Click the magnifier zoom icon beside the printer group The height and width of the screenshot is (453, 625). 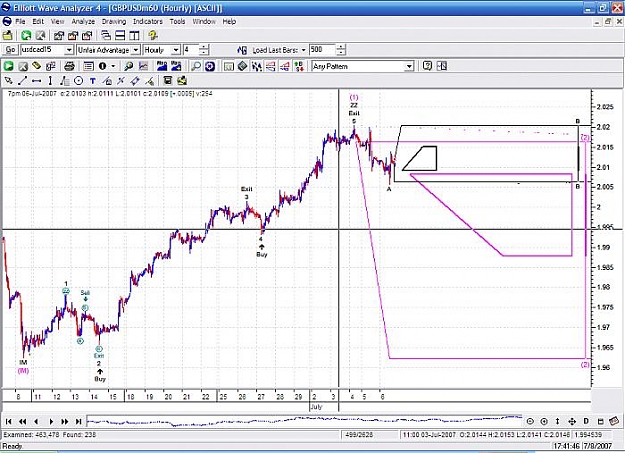click(128, 66)
